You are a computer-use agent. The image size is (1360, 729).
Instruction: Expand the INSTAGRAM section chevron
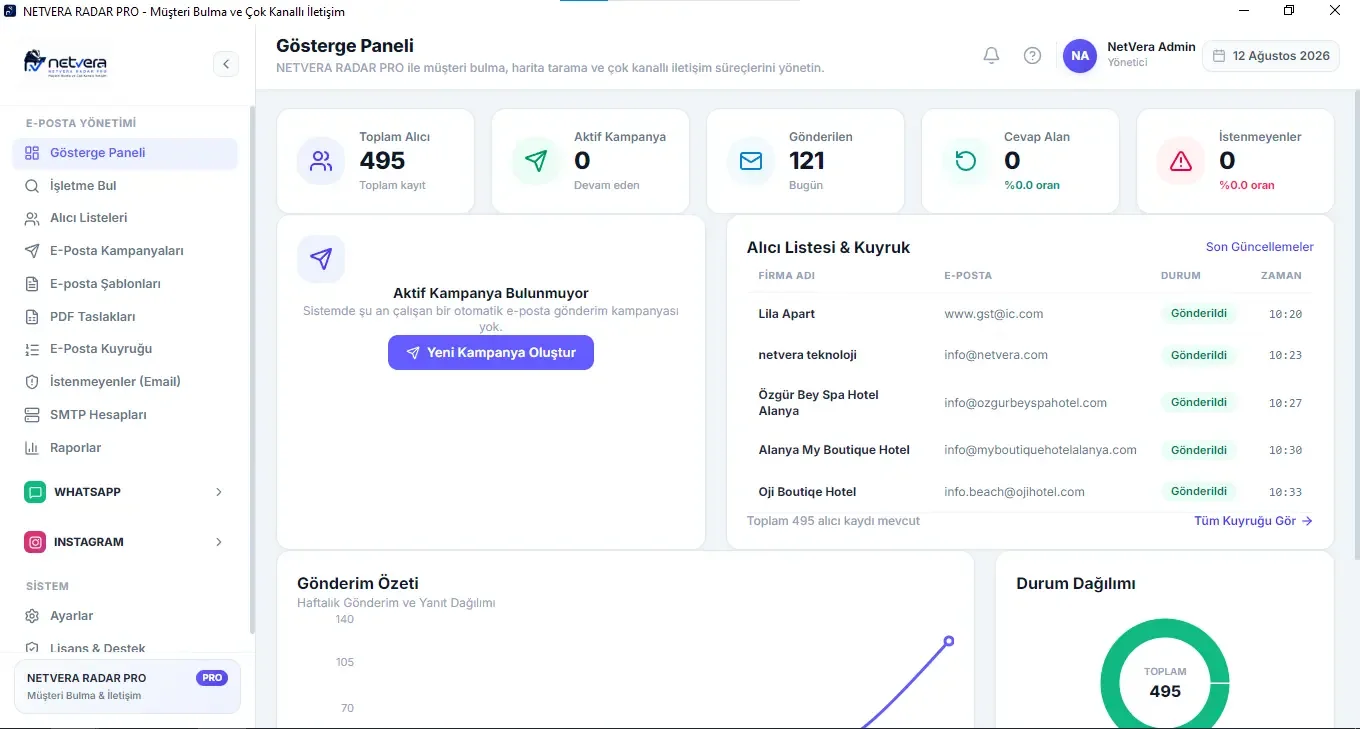[219, 542]
